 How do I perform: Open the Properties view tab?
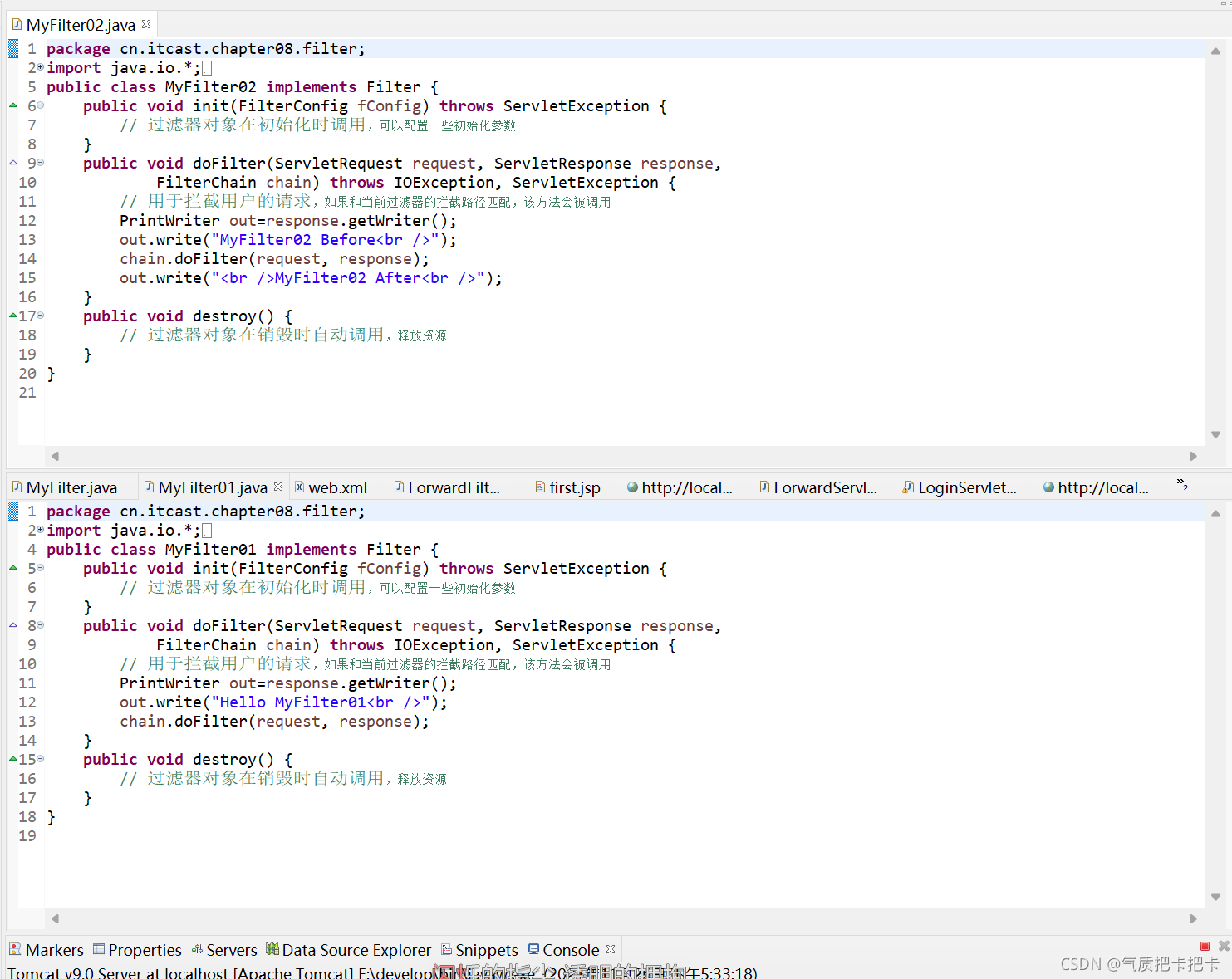pos(137,950)
